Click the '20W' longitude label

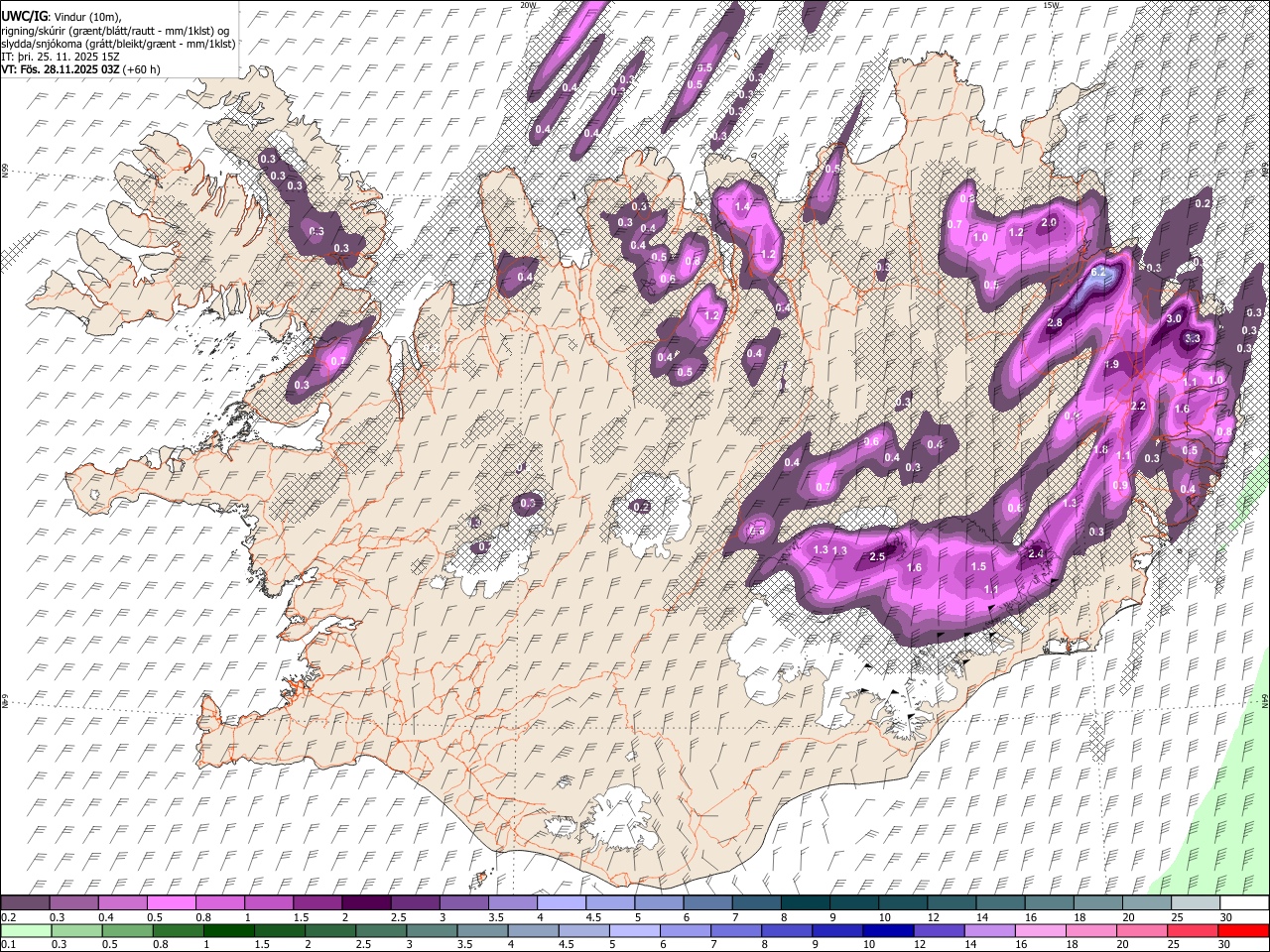(528, 5)
